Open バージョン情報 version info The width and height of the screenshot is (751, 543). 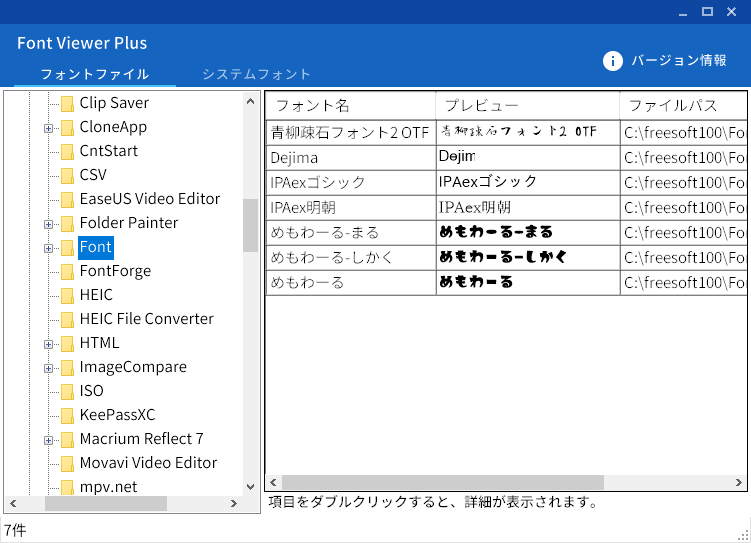click(x=678, y=61)
